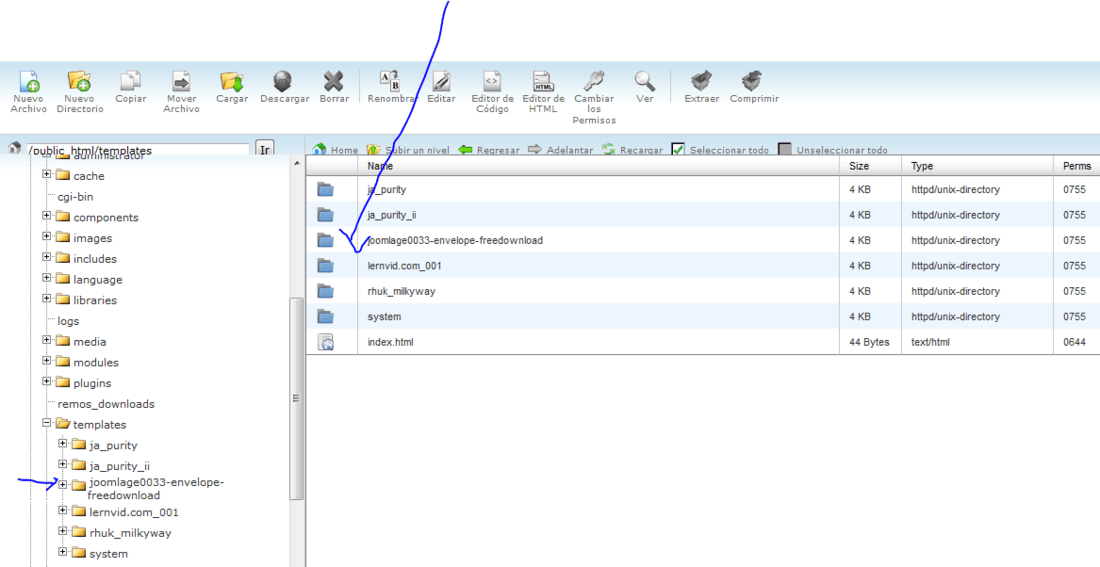Select the system folder in tree
The width and height of the screenshot is (1100, 567).
108,554
